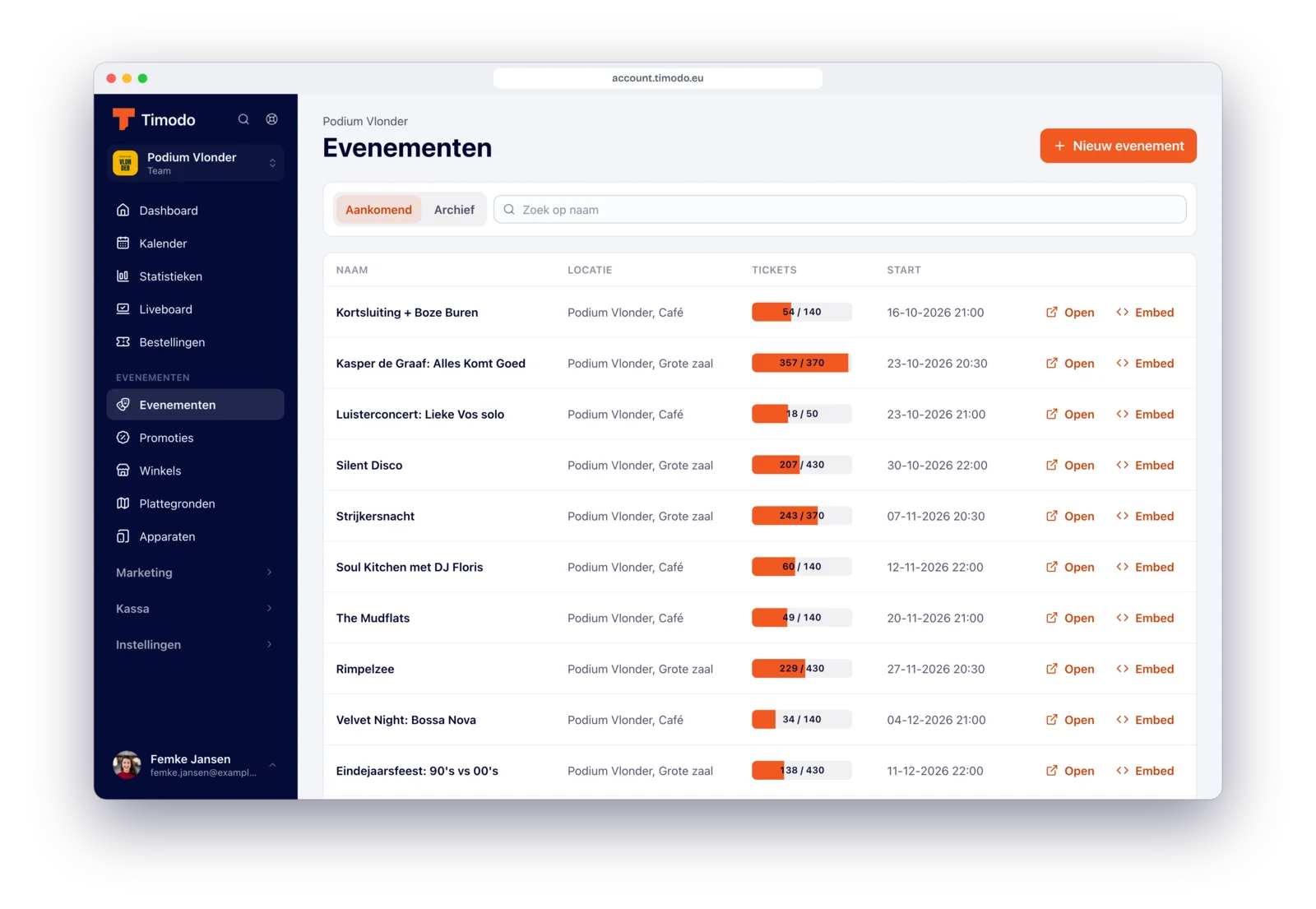
Task: Go to Winkels
Action: pyautogui.click(x=195, y=471)
